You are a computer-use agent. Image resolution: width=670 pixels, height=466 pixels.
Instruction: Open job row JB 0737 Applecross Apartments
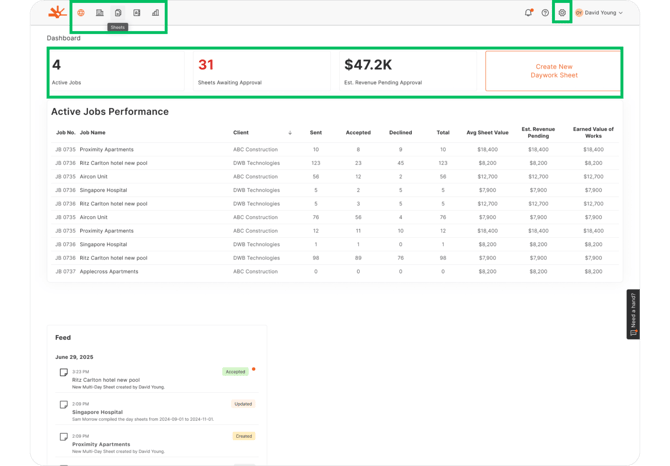tap(108, 271)
